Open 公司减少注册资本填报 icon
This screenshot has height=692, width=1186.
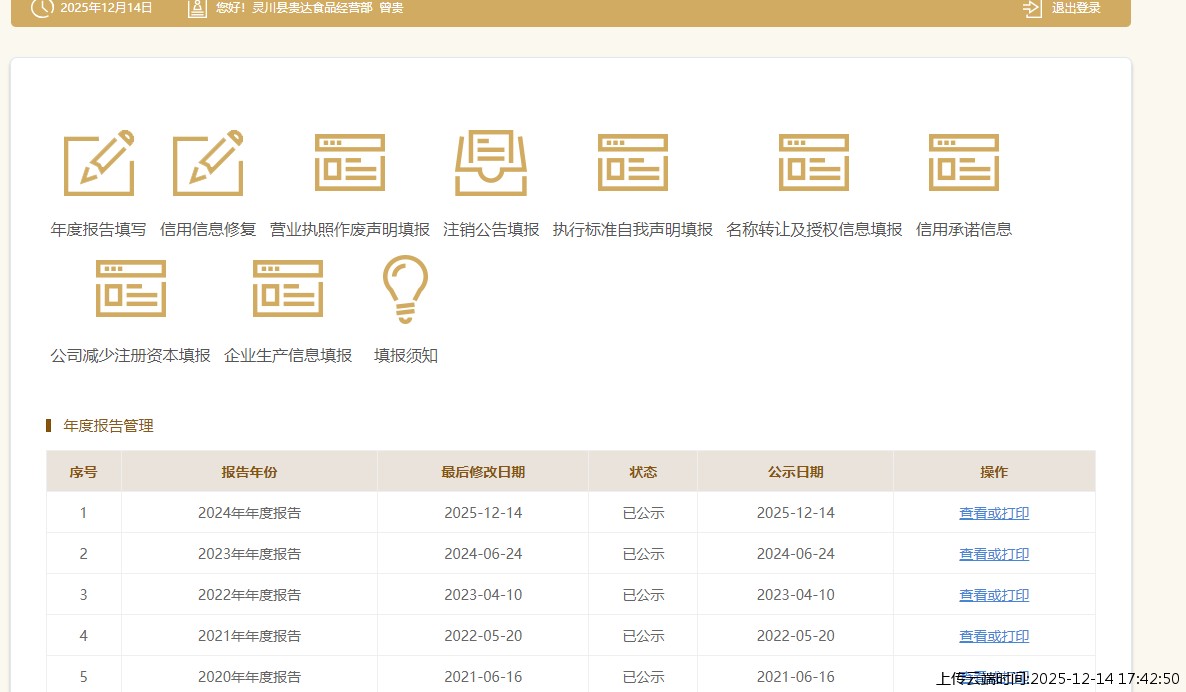tap(131, 289)
